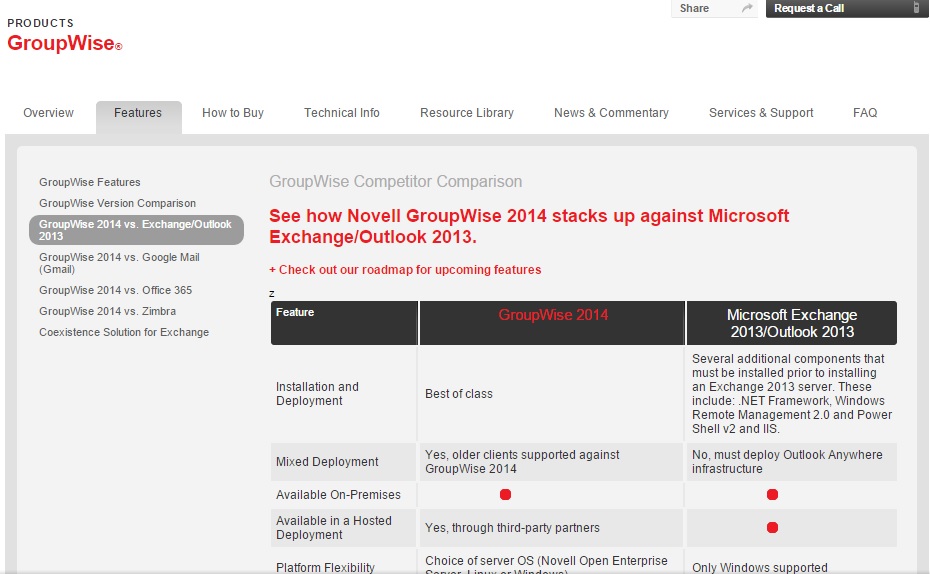Click the Share arrow icon
The width and height of the screenshot is (930, 574).
pos(746,9)
